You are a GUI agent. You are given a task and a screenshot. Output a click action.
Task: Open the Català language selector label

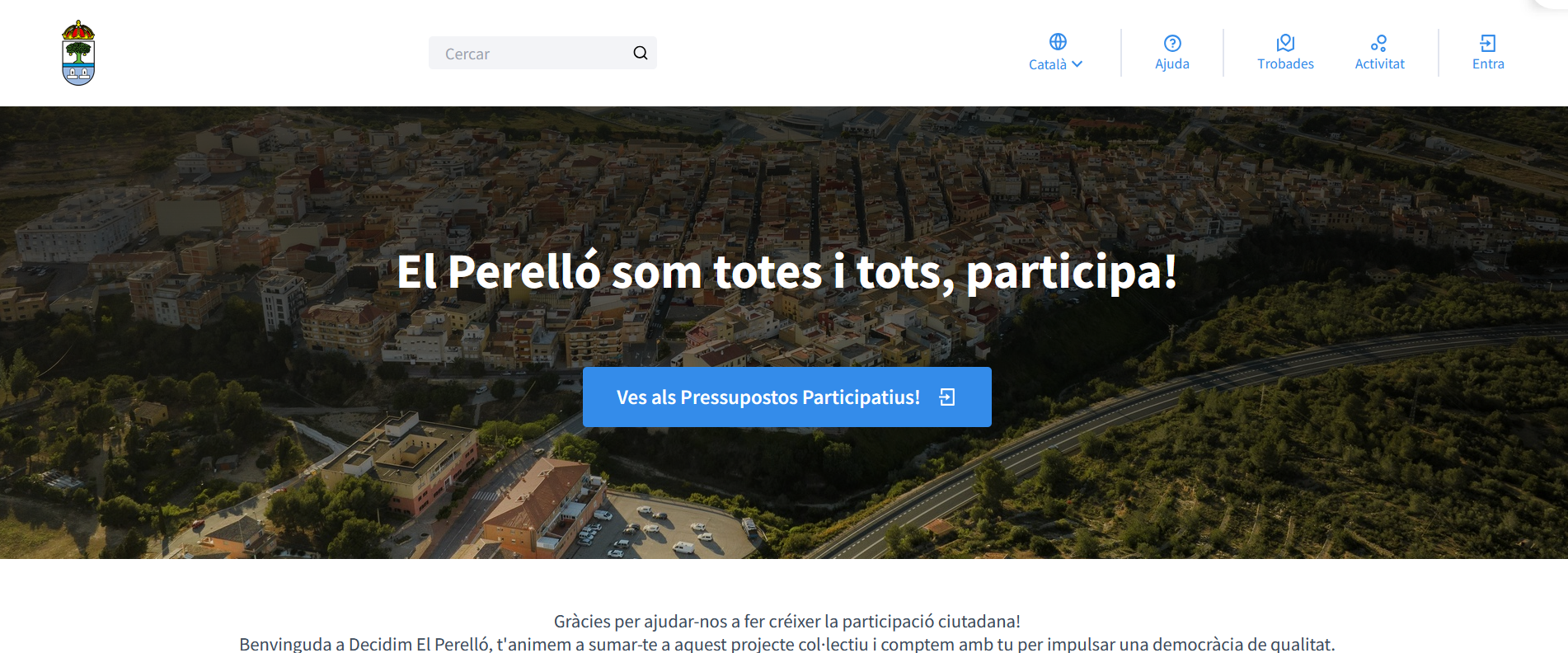click(1048, 64)
